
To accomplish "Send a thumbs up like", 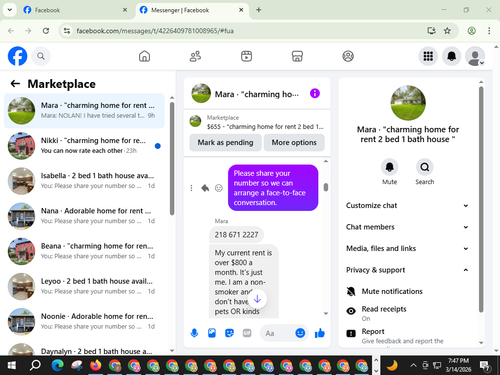I will 320,333.
